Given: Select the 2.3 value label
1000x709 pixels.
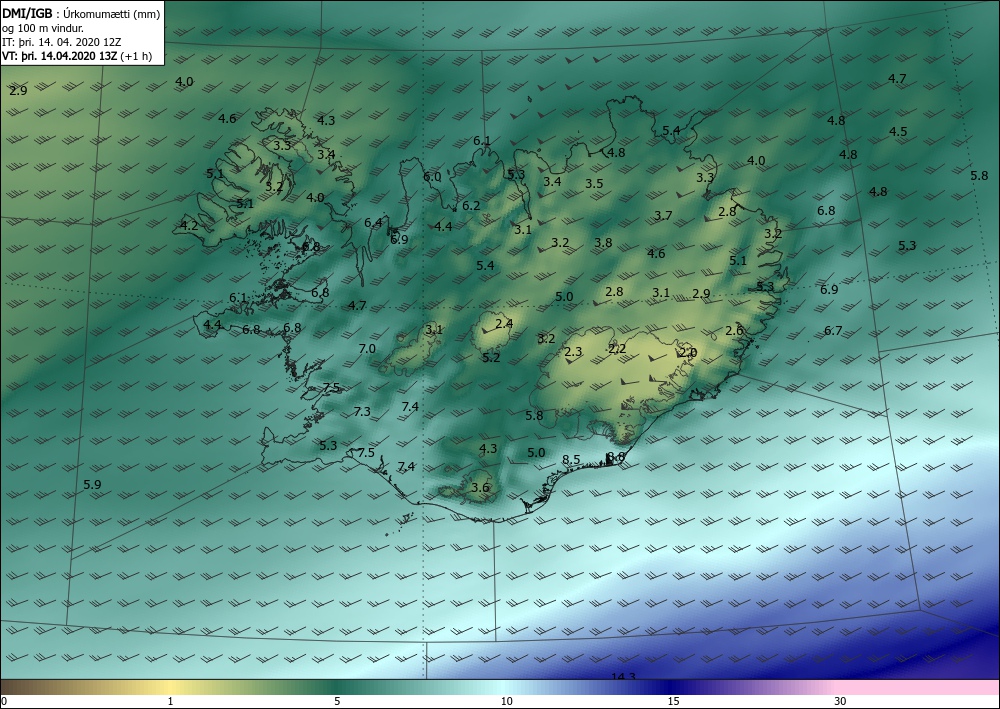Looking at the screenshot, I should [x=573, y=351].
